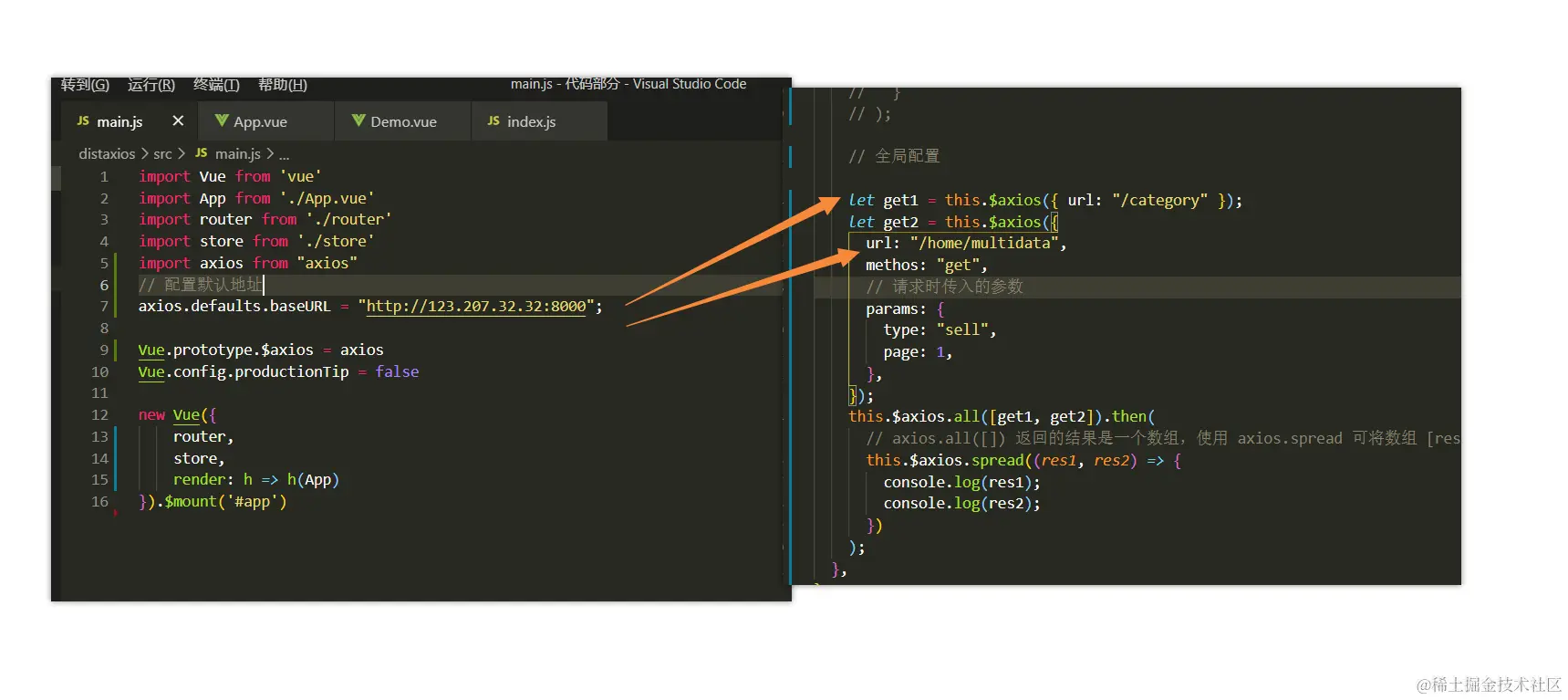Click type: "sell" line
1568x700 pixels.
(940, 330)
